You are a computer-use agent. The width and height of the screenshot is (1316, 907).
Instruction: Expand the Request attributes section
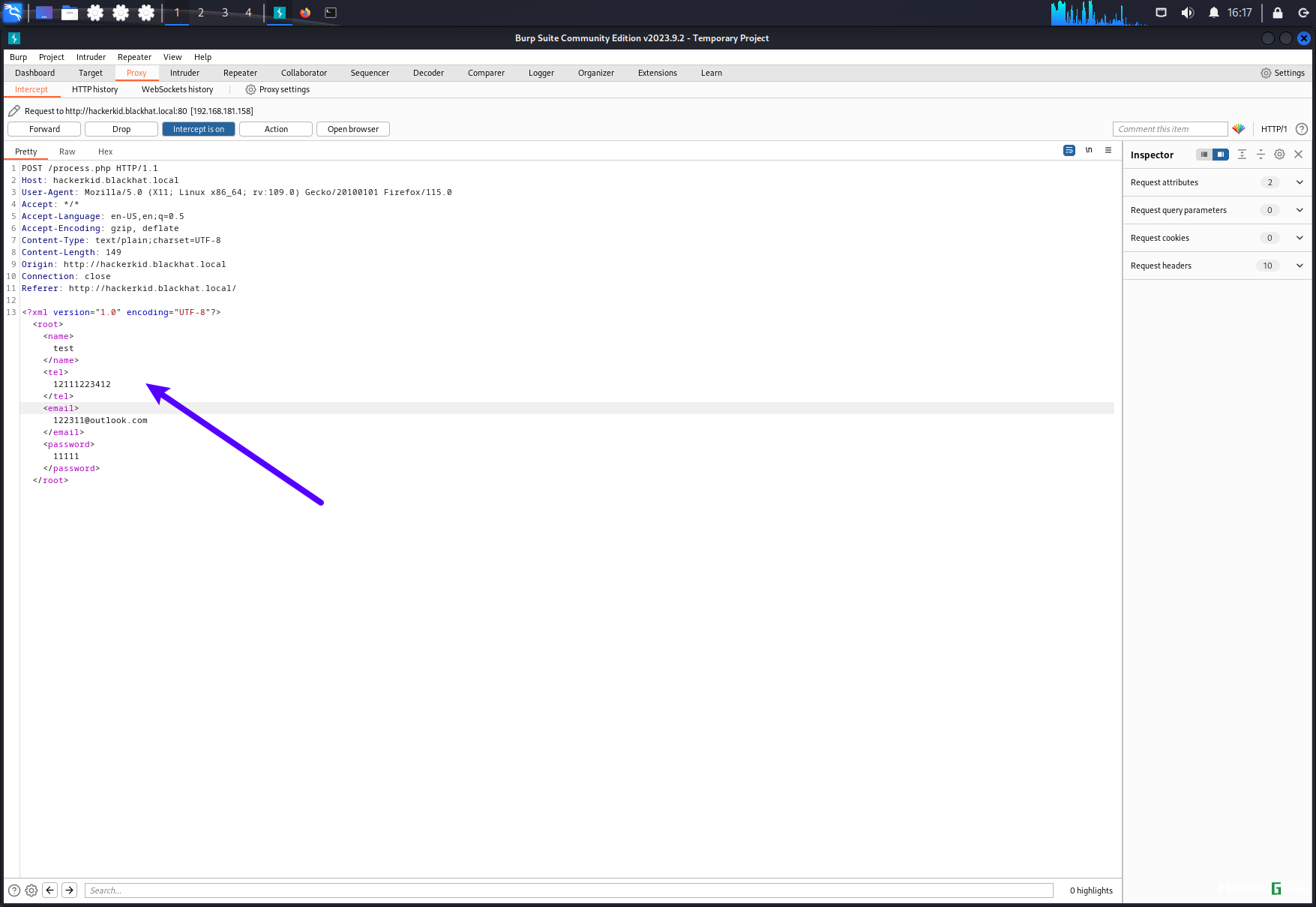click(1217, 182)
